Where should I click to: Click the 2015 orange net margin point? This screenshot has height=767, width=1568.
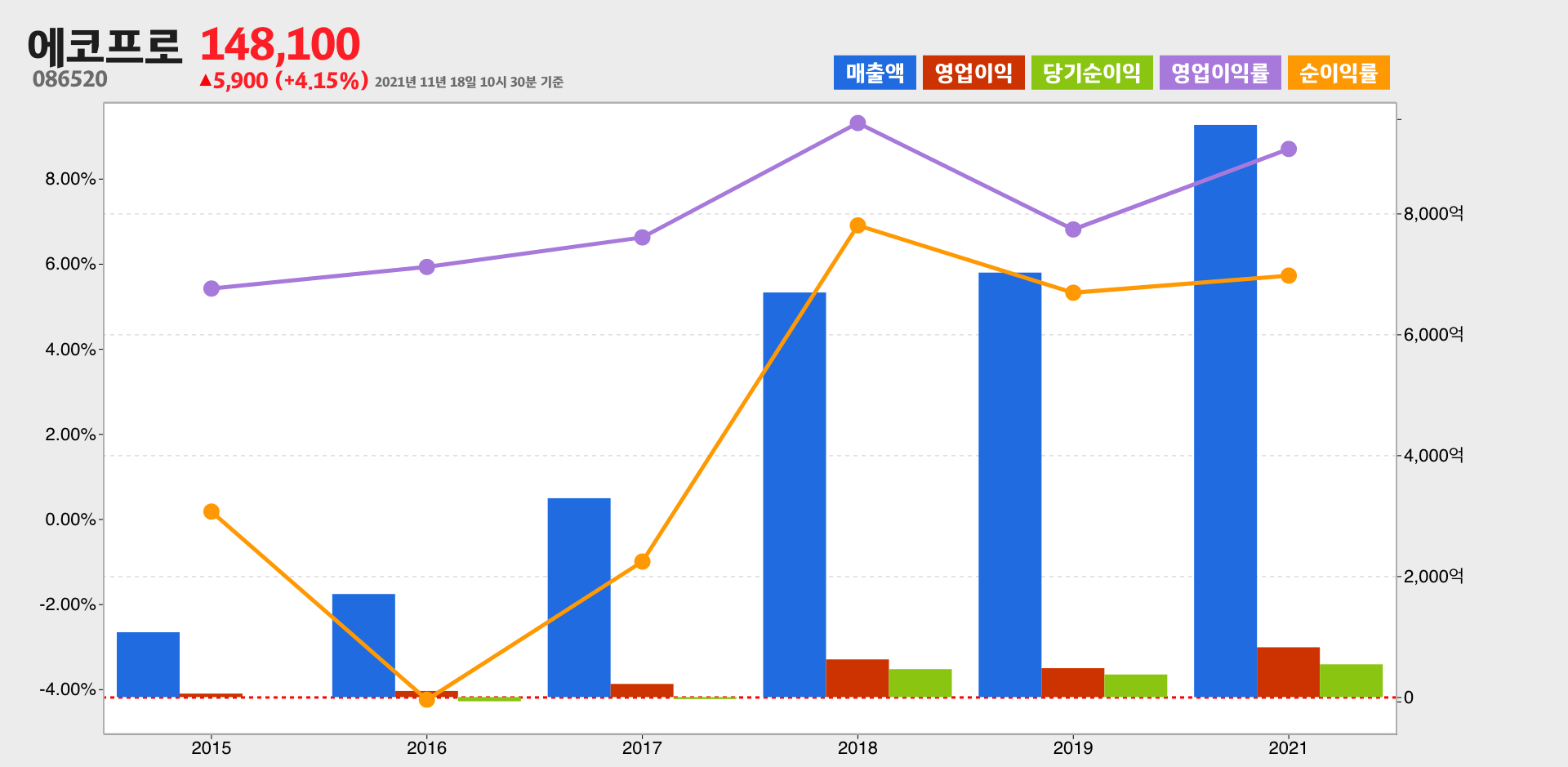[212, 511]
